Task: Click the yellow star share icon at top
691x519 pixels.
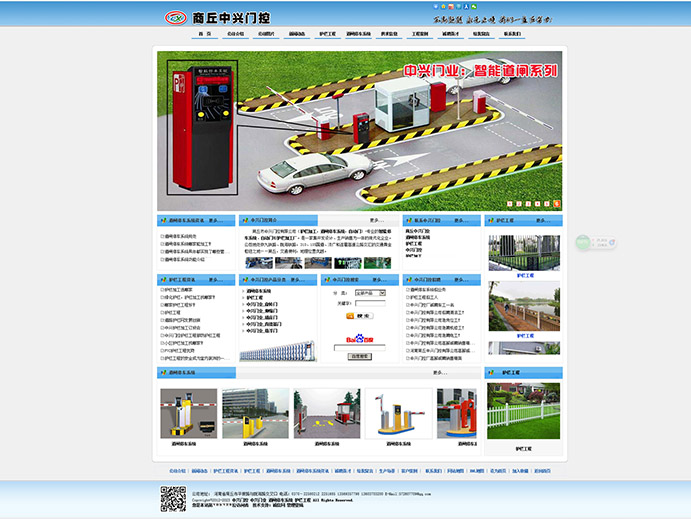Action: pyautogui.click(x=443, y=7)
